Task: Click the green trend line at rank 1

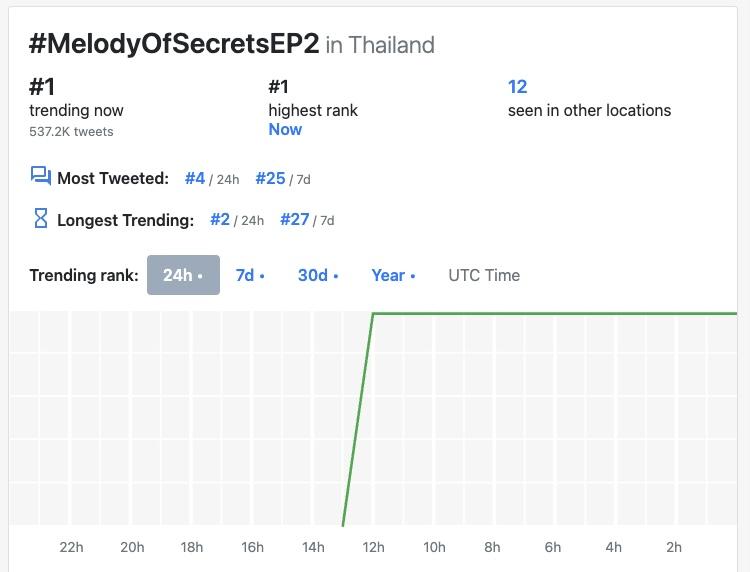Action: pyautogui.click(x=550, y=314)
